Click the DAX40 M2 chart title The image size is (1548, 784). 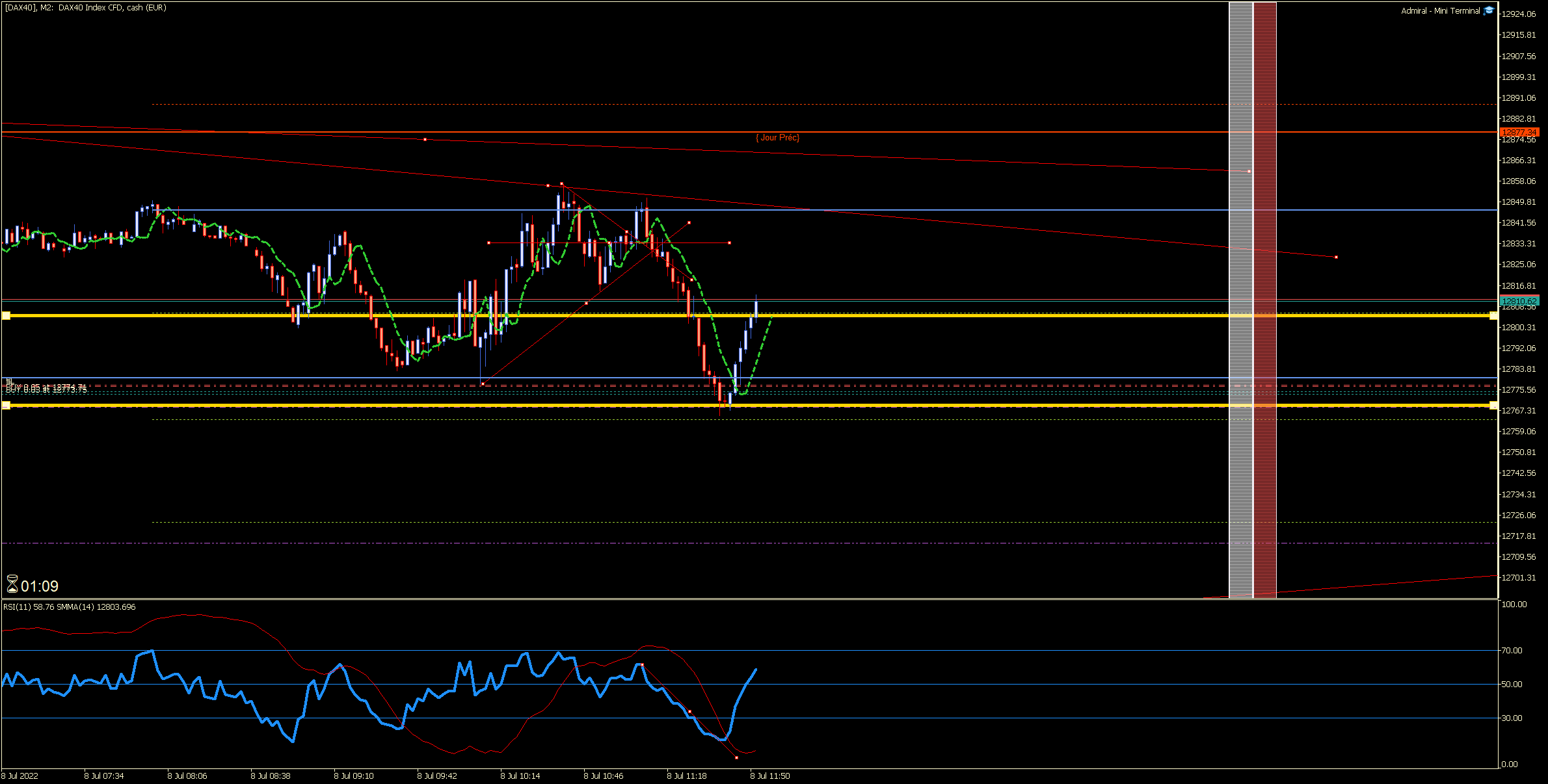click(x=85, y=8)
